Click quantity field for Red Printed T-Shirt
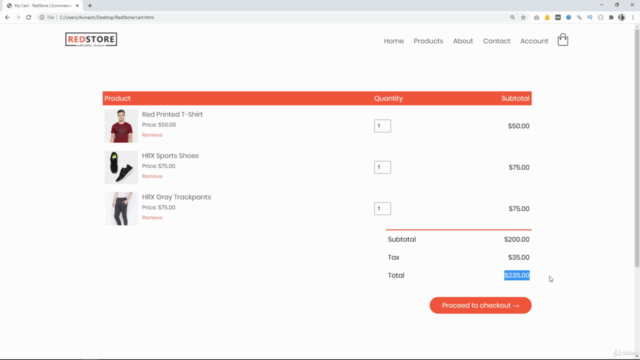Screen dimensions: 640x360 tap(382, 126)
